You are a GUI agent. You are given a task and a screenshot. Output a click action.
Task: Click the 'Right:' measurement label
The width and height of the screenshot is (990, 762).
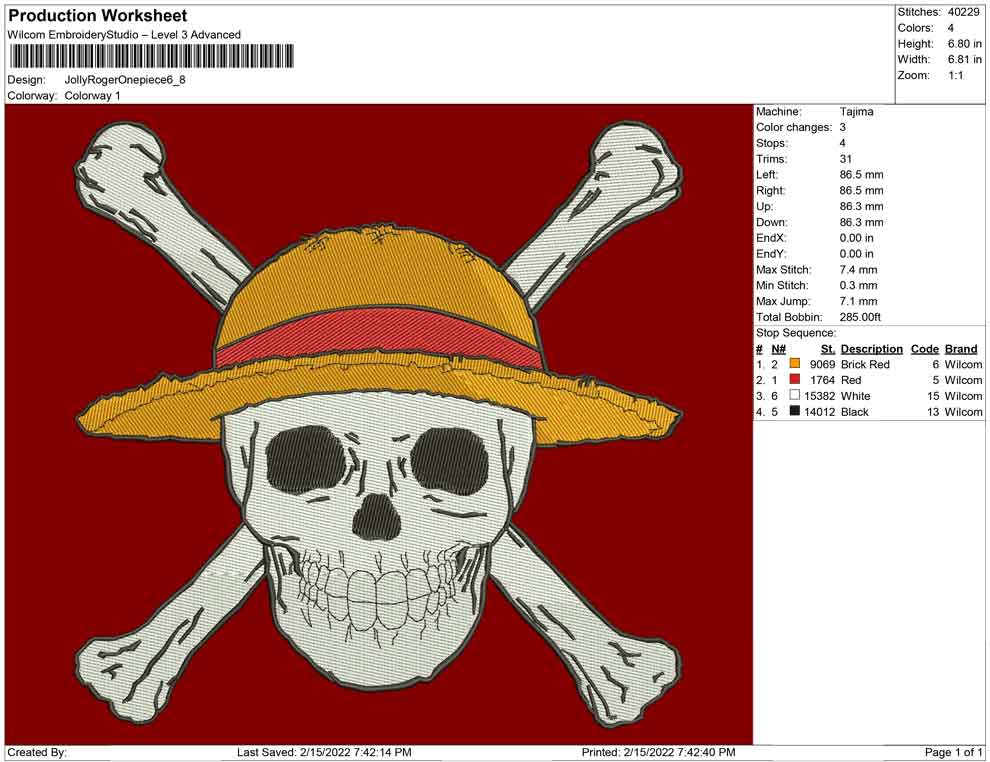tap(771, 191)
